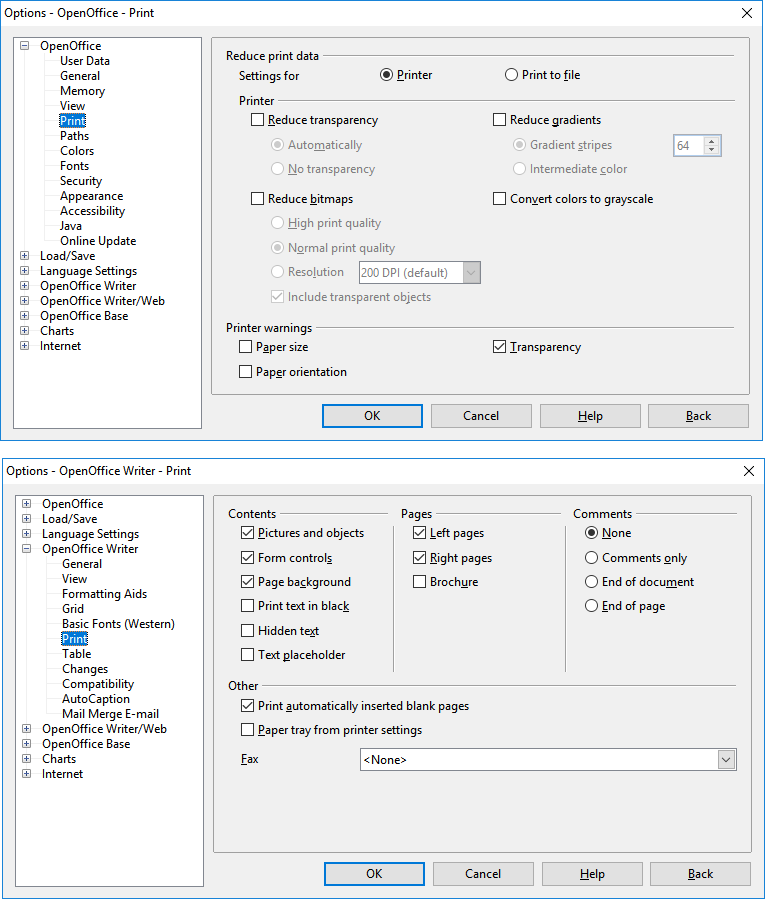The height and width of the screenshot is (908, 776).
Task: Go to Formatting Aids settings page
Action: pyautogui.click(x=104, y=594)
